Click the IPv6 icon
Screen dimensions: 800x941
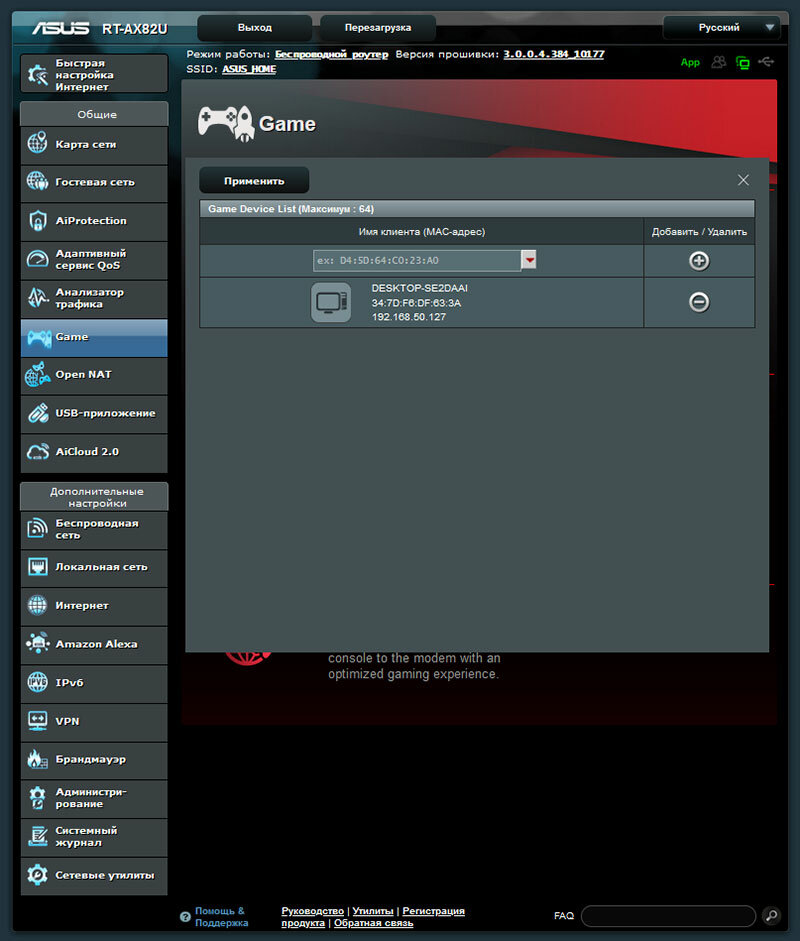click(x=37, y=682)
